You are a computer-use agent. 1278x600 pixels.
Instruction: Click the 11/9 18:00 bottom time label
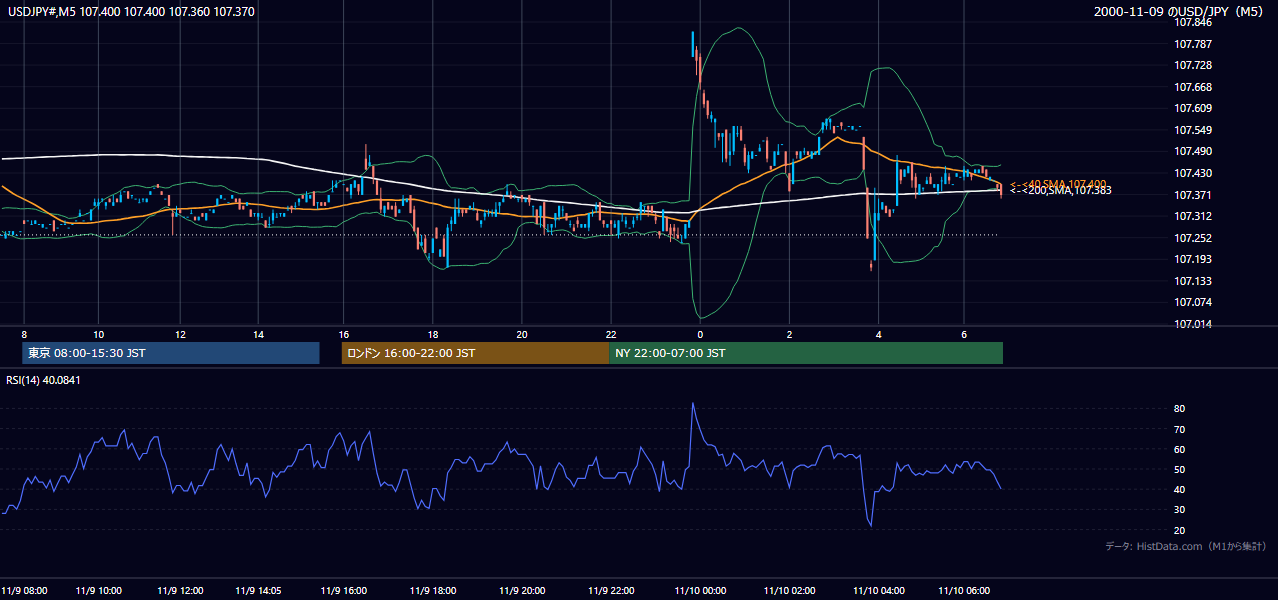click(x=433, y=591)
